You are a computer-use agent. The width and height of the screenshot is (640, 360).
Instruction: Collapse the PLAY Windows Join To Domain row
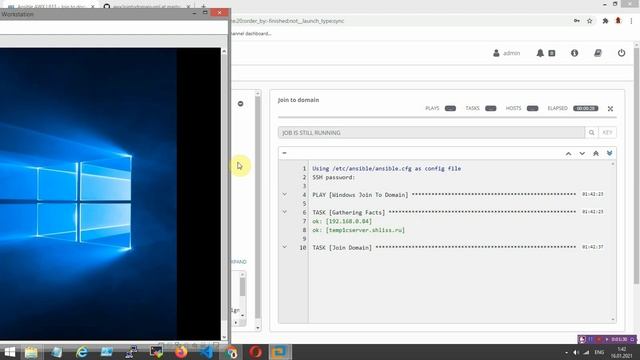pos(284,195)
